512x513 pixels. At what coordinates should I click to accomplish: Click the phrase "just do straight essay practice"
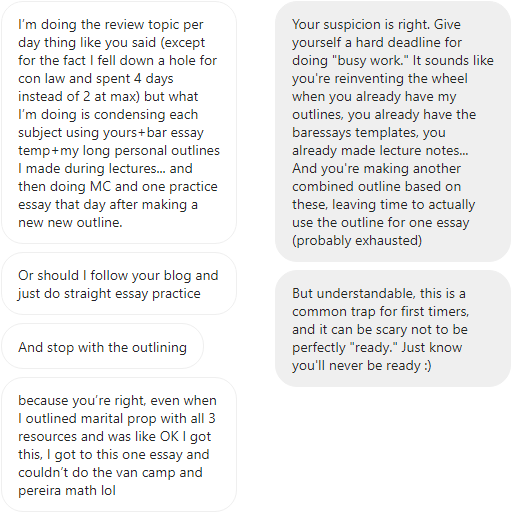(109, 294)
